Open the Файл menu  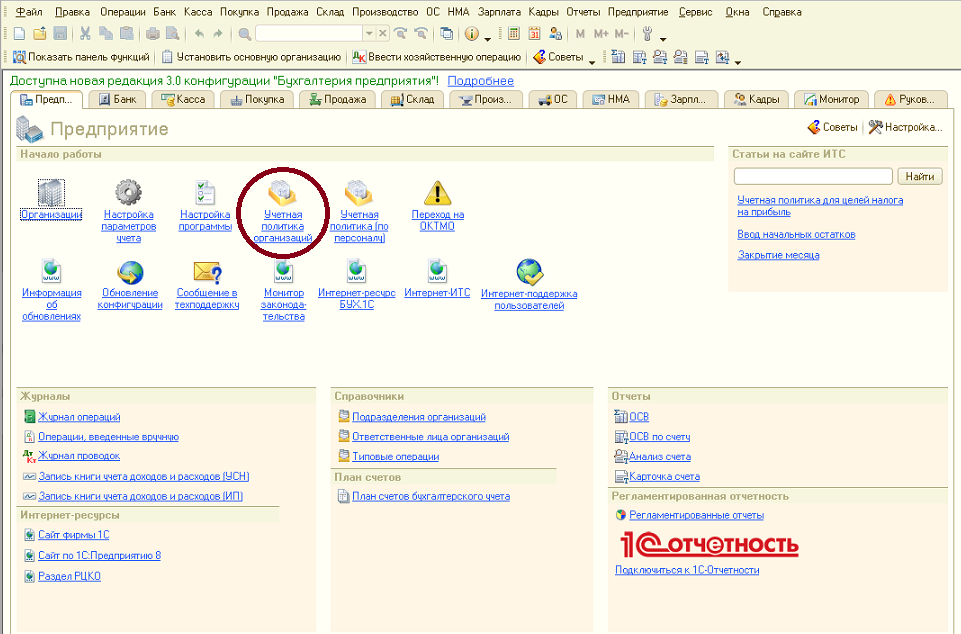tap(29, 12)
